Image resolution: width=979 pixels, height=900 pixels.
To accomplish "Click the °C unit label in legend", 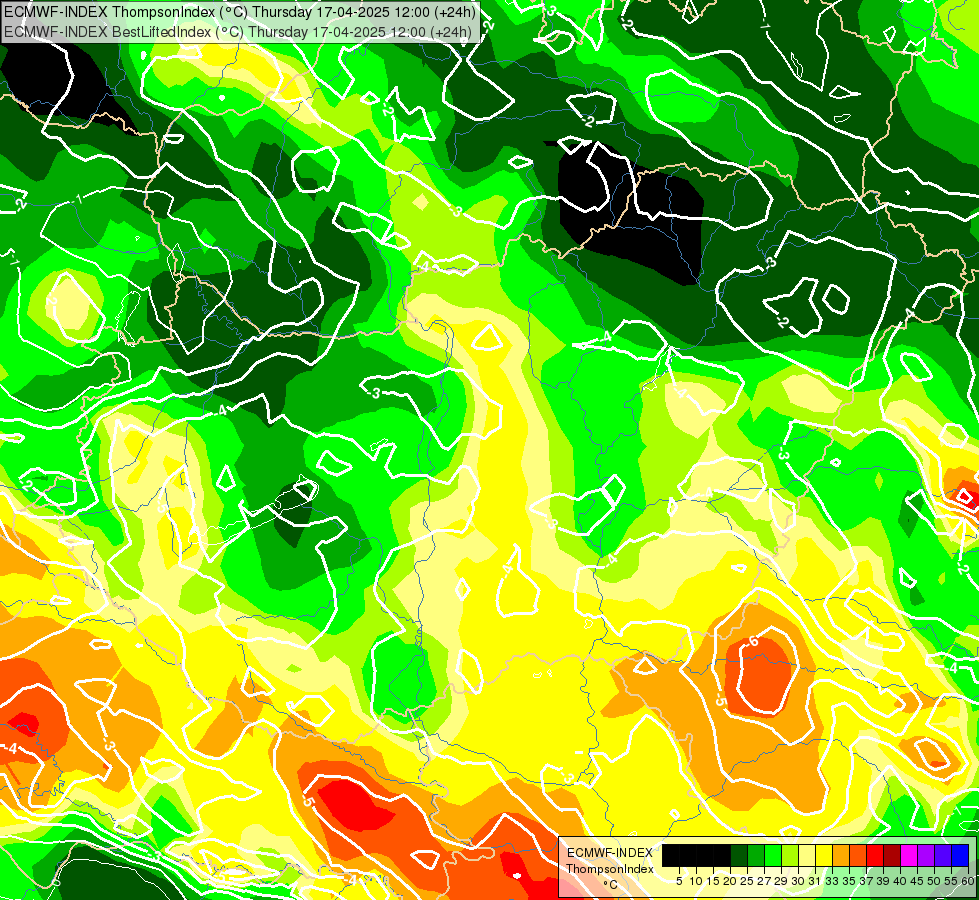I will pos(611,885).
